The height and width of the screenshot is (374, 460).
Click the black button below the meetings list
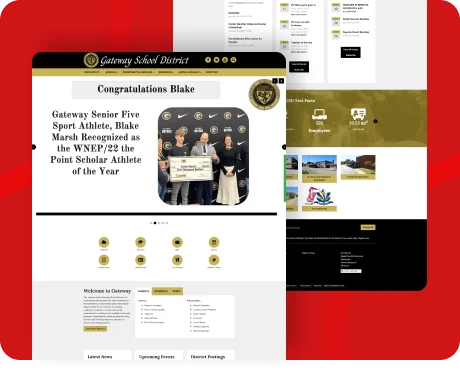350,52
